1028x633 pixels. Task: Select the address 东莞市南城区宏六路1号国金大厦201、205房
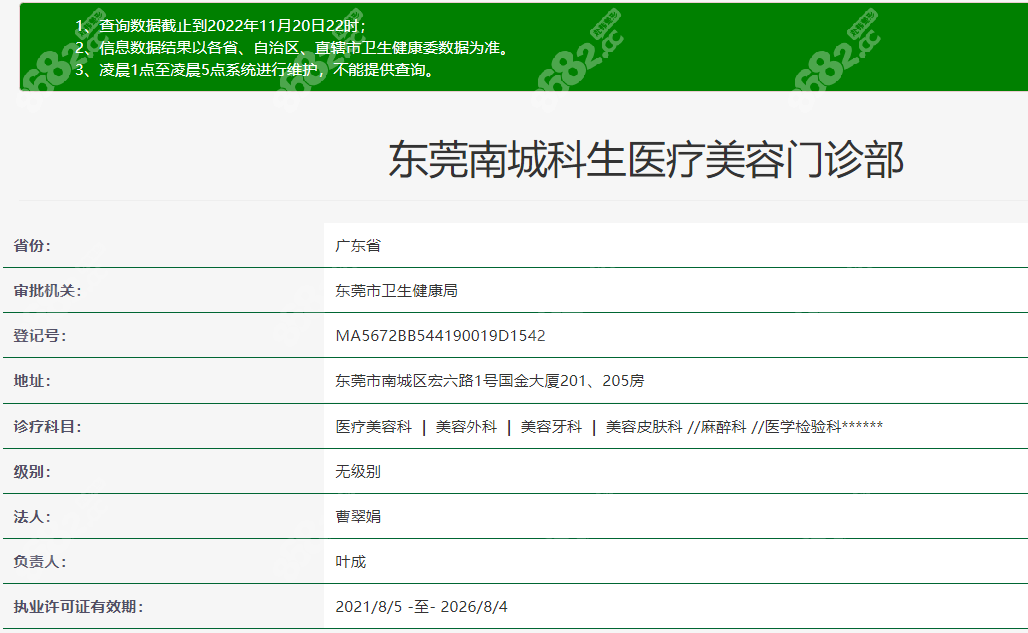pos(490,381)
